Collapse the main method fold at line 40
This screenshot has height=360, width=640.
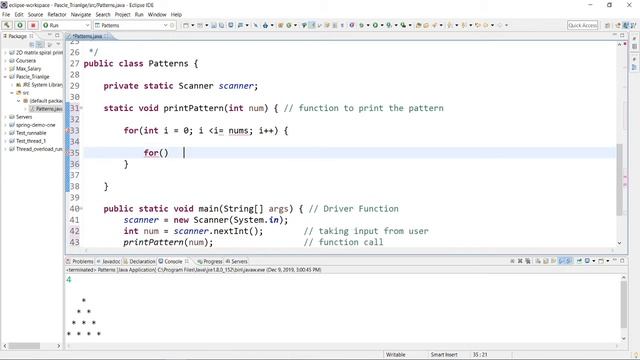tap(81, 209)
